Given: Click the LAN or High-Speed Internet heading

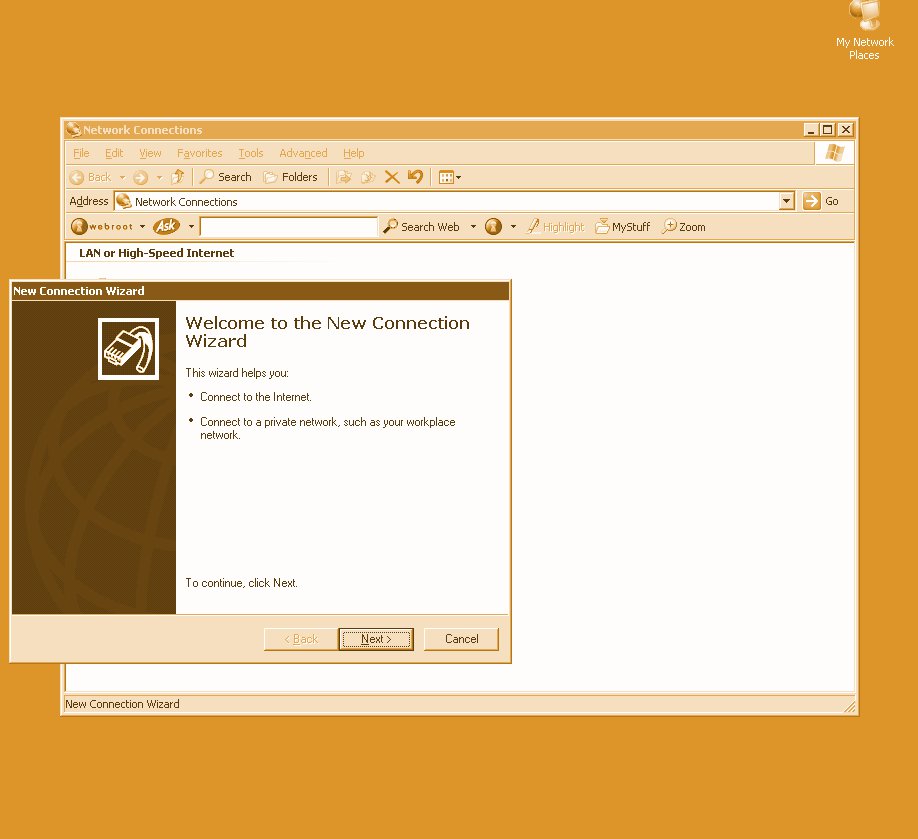Looking at the screenshot, I should (x=156, y=253).
